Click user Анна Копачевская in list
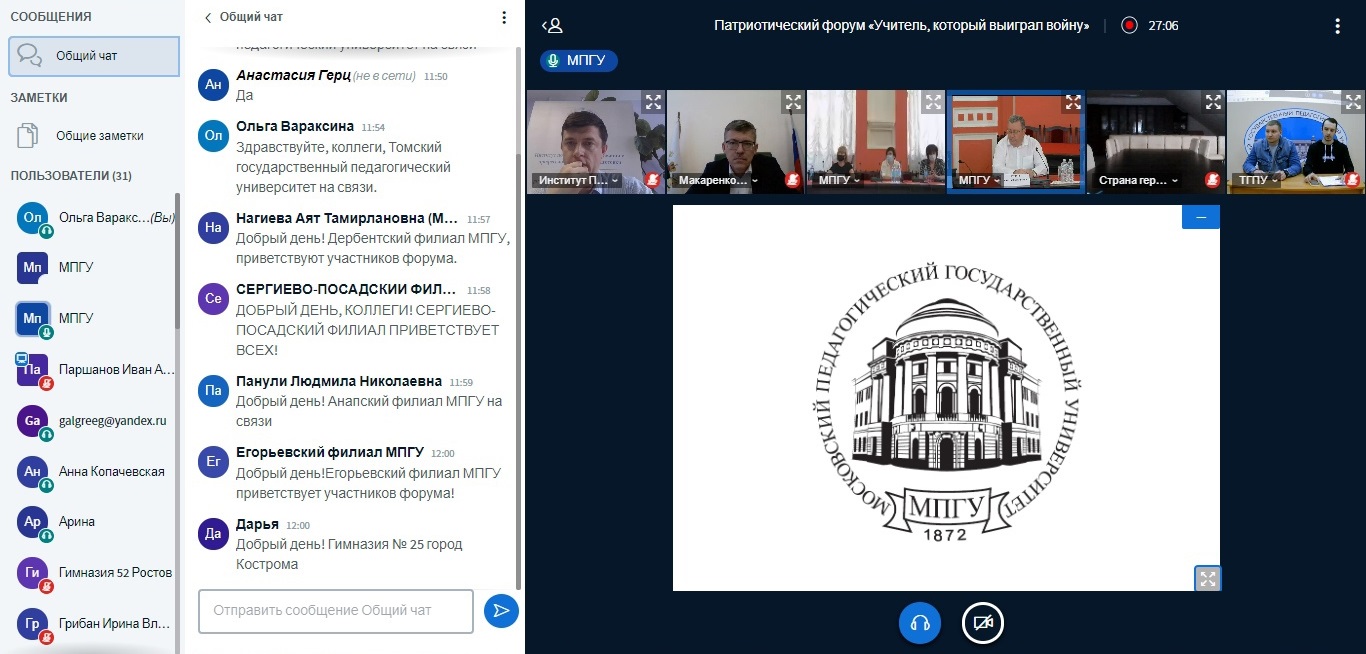Viewport: 1366px width, 654px height. tap(111, 471)
